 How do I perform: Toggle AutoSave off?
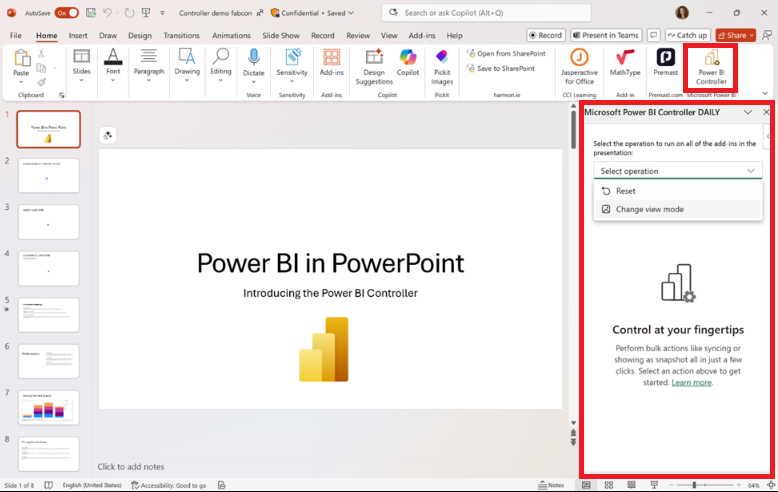pos(67,13)
